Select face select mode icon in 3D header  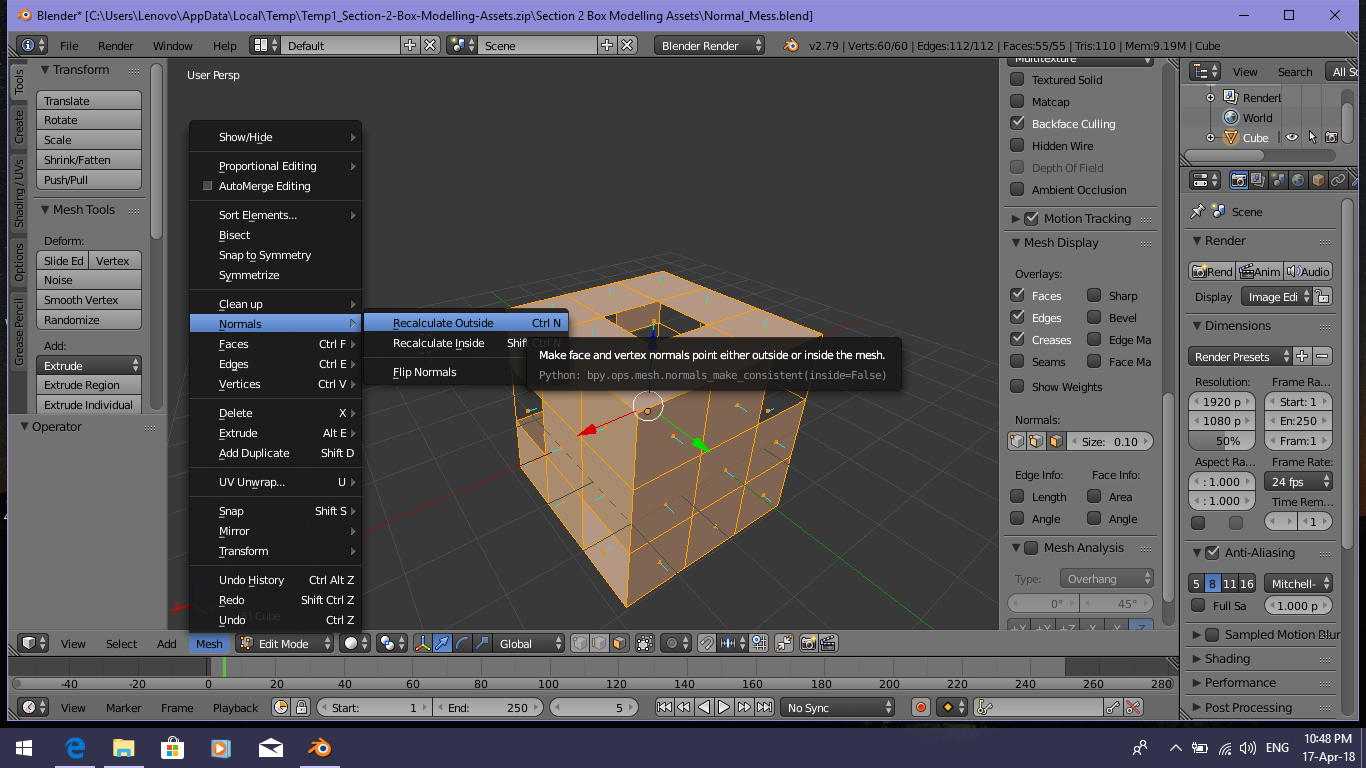(619, 644)
